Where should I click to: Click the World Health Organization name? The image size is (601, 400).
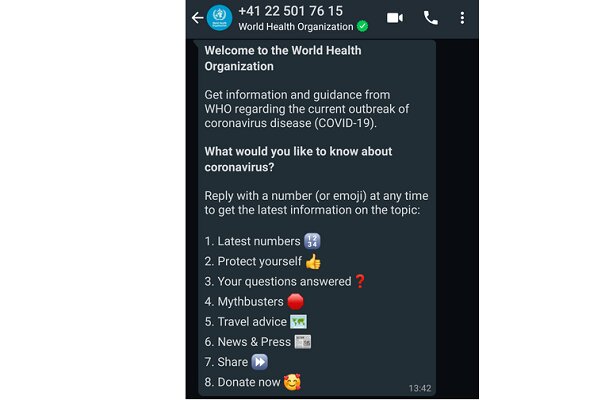click(x=296, y=27)
